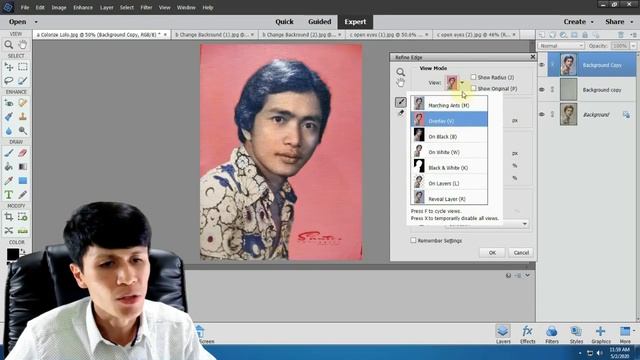
Task: Select the Recompose tool
Action: pyautogui.click(x=23, y=217)
